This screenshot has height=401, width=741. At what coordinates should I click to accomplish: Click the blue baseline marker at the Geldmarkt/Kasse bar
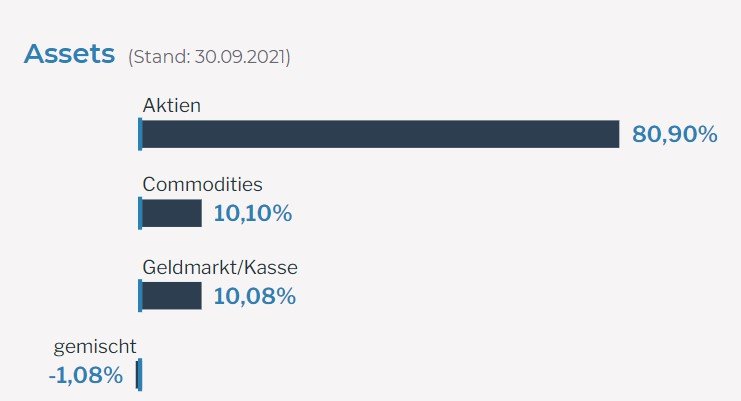click(140, 295)
